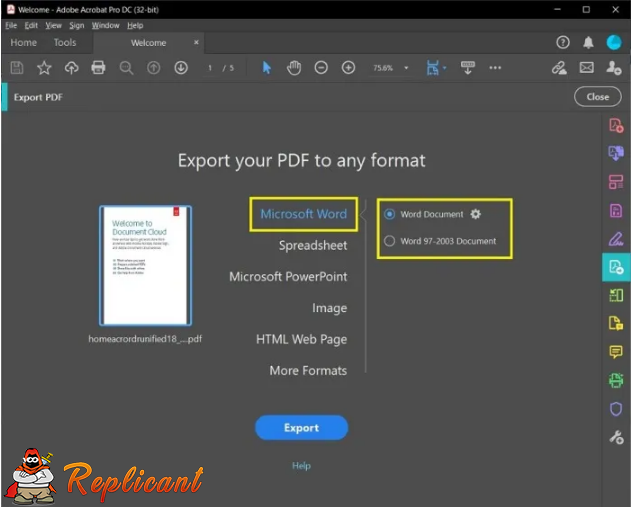Click the Fit page width icon

coord(432,68)
